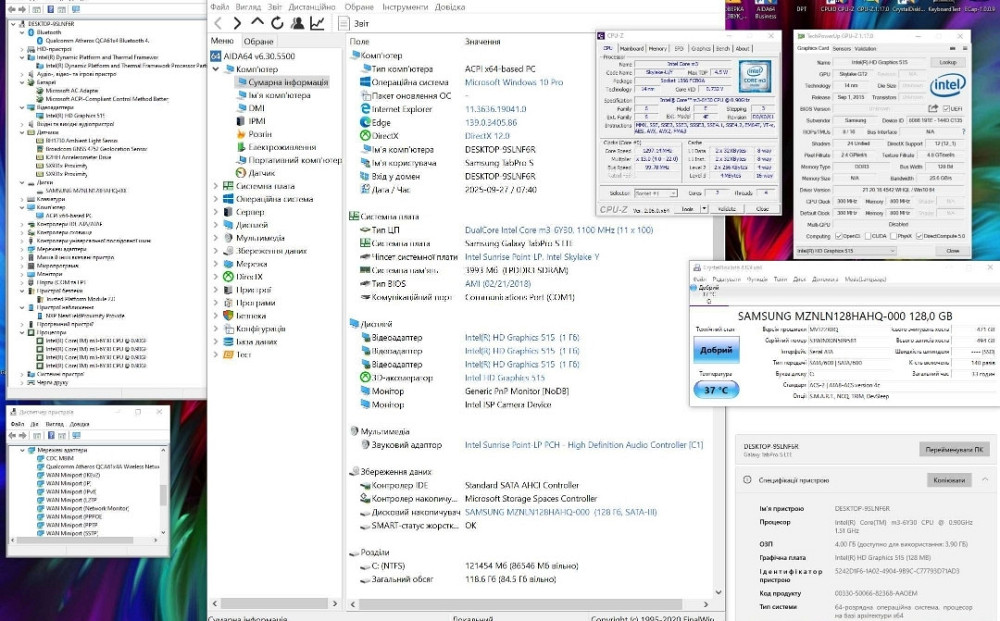Click the Lookup button in GPU-Z
The height and width of the screenshot is (621, 1000).
pyautogui.click(x=947, y=62)
